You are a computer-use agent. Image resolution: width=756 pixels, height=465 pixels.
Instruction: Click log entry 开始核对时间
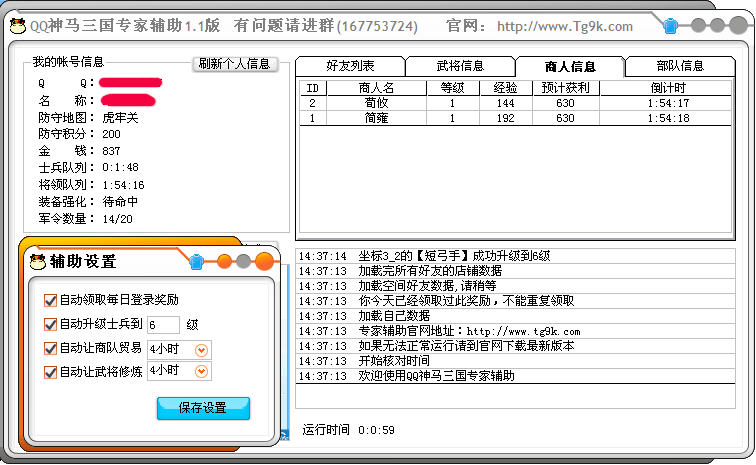click(515, 361)
